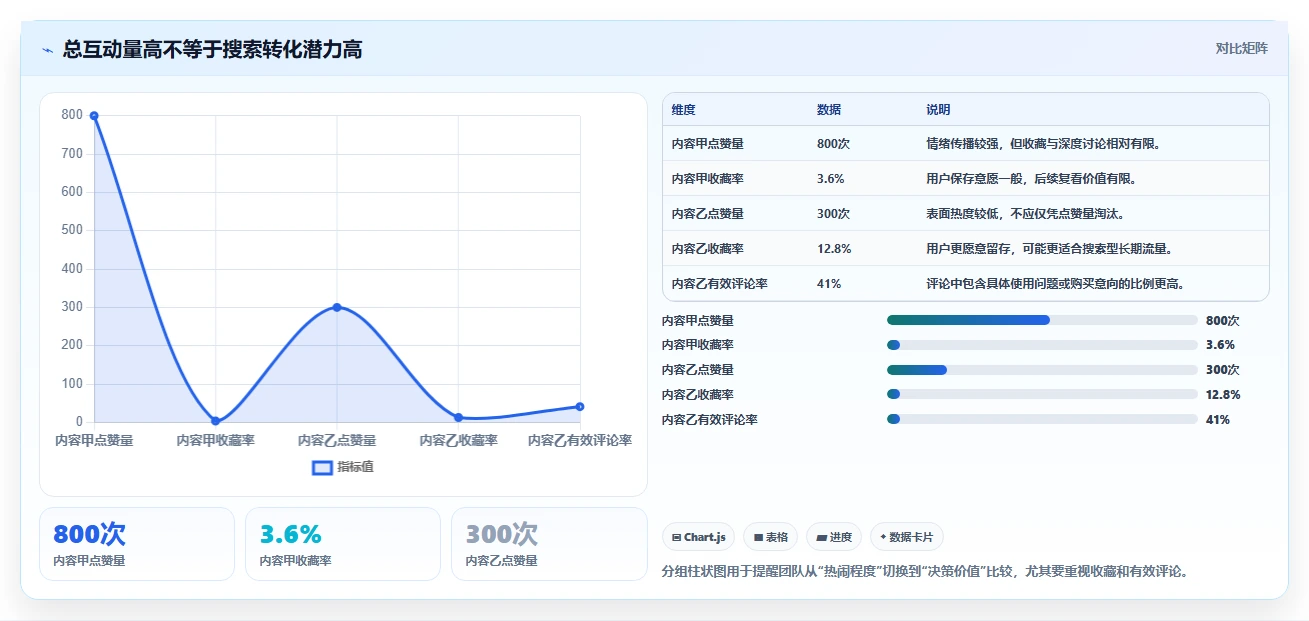This screenshot has width=1309, height=621.
Task: Click the 内容乙收藏率 label in the progress list
Action: pos(697,395)
